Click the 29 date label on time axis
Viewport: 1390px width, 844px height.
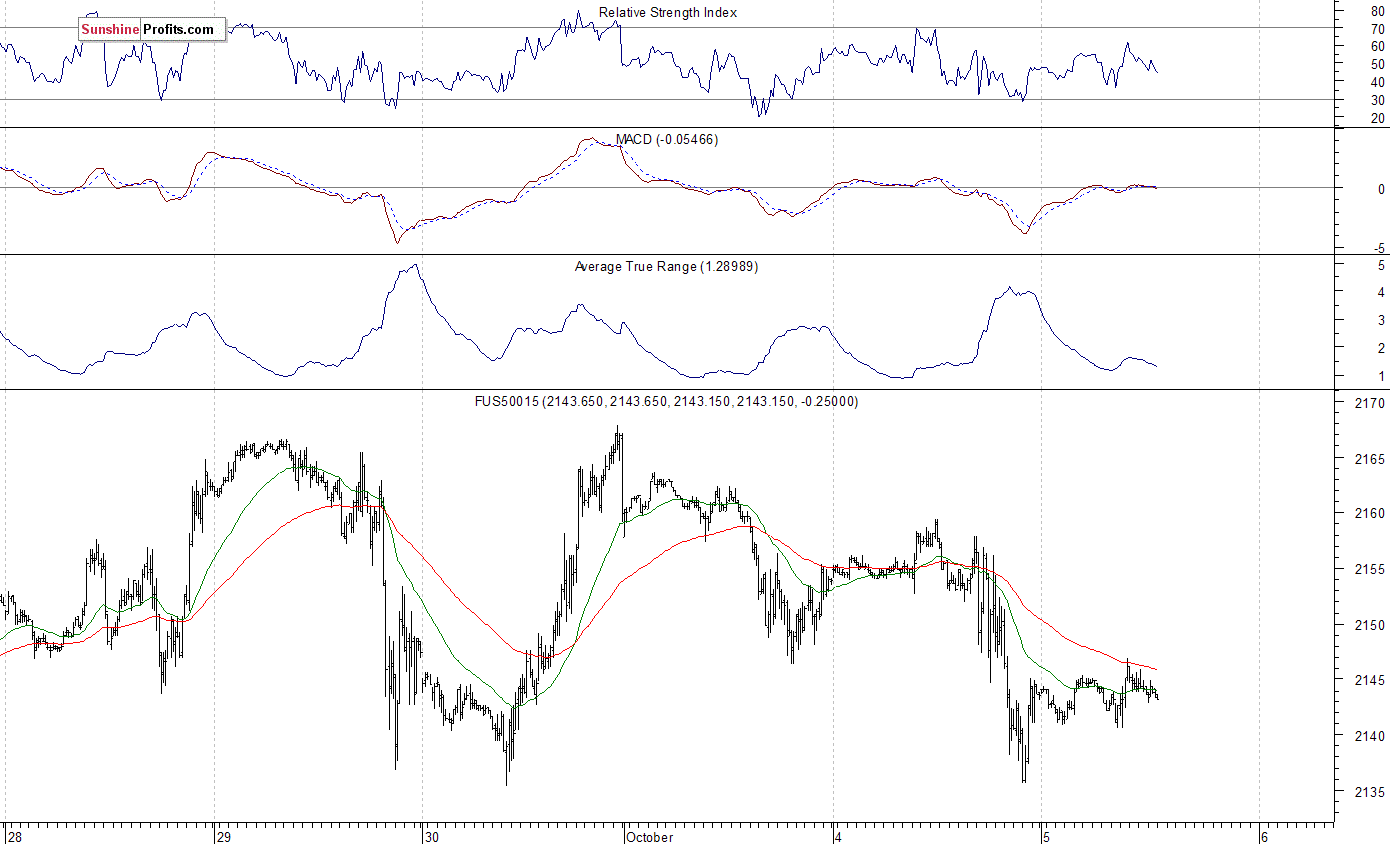(x=224, y=837)
